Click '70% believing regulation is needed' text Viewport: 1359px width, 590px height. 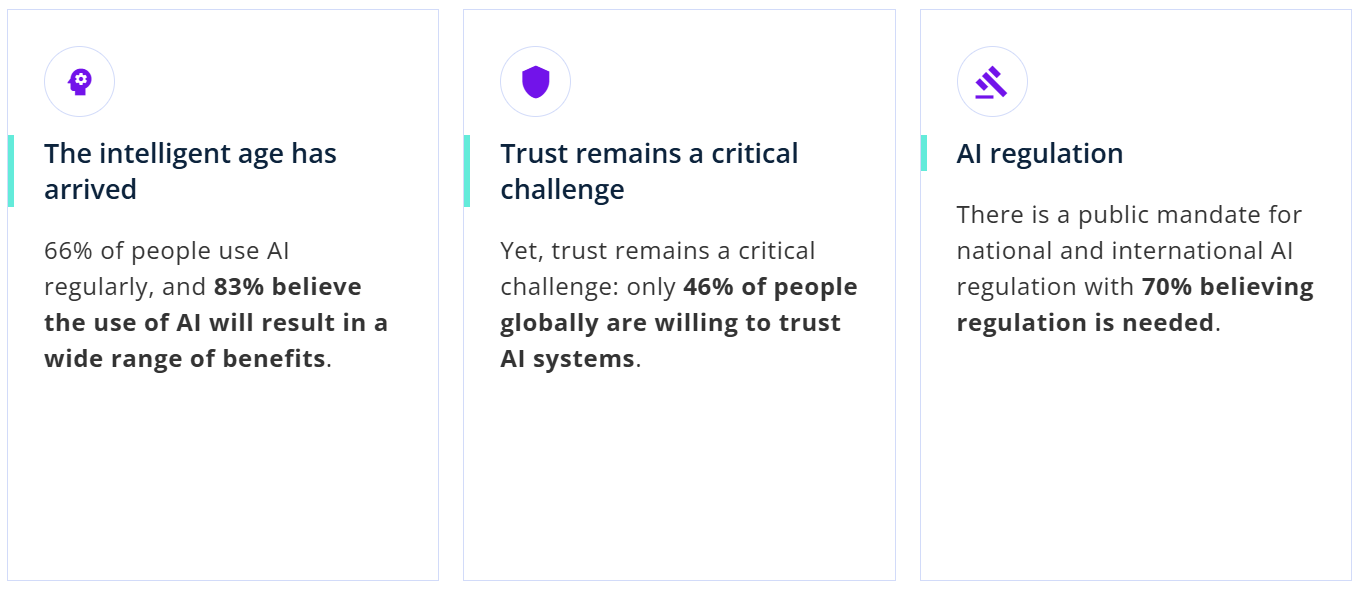coord(1135,305)
